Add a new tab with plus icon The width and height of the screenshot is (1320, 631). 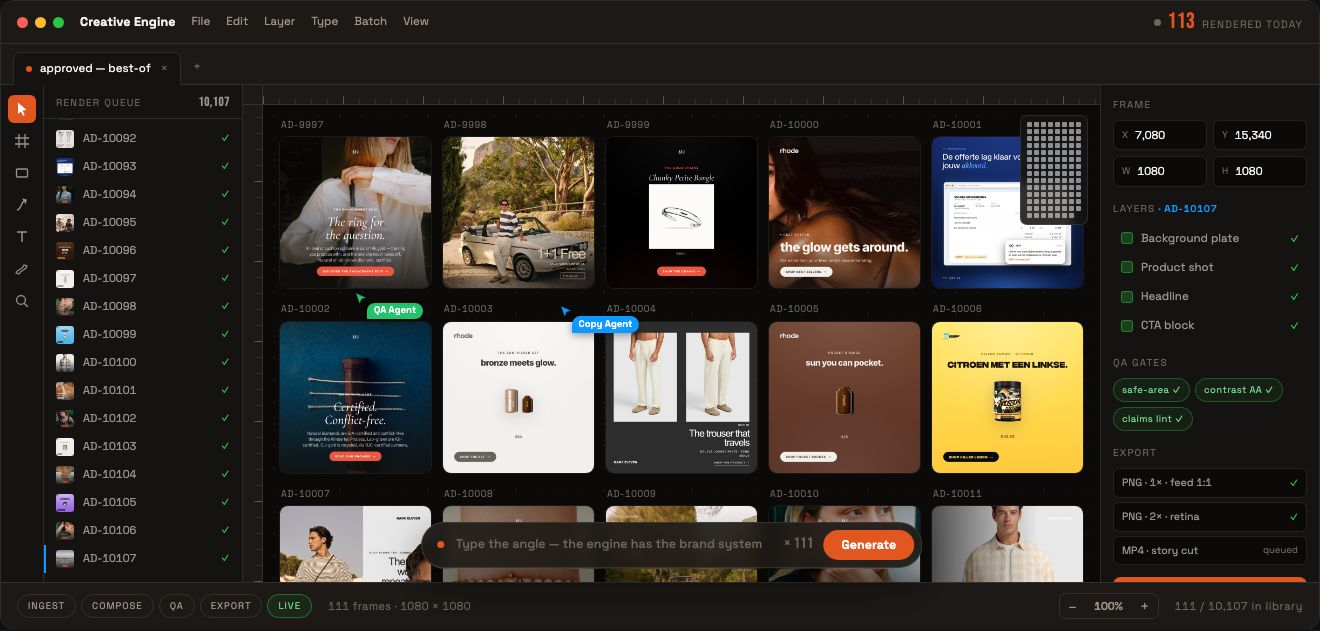[197, 67]
